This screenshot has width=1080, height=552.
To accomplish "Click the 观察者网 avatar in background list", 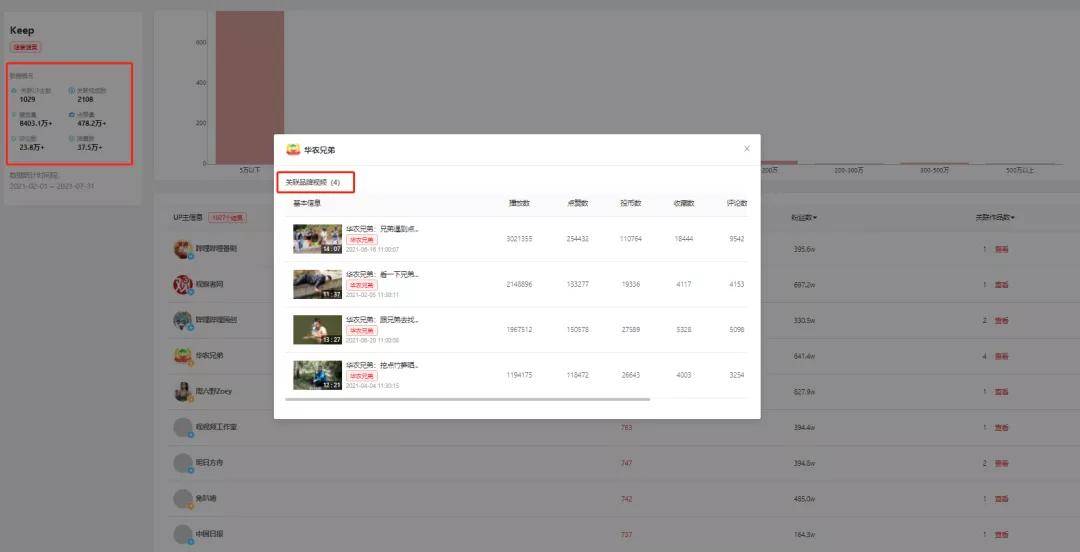I will pyautogui.click(x=183, y=284).
